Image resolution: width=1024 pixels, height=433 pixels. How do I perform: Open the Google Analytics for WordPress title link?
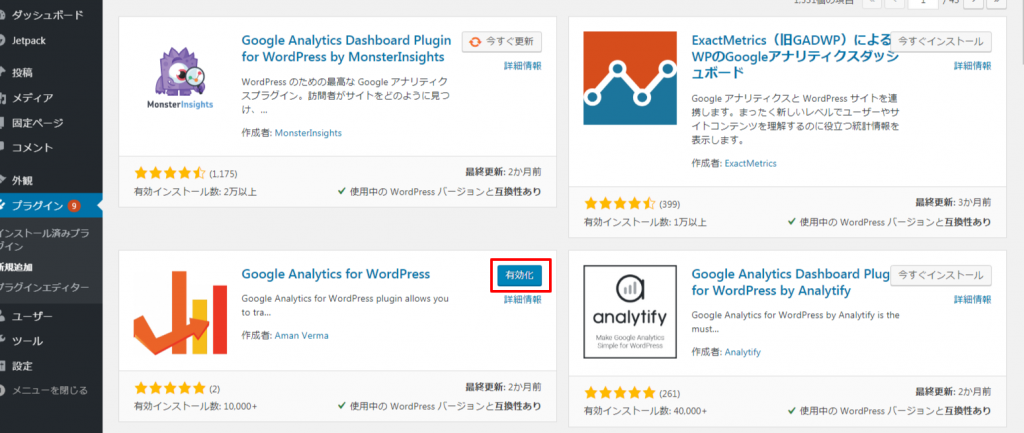pos(336,273)
